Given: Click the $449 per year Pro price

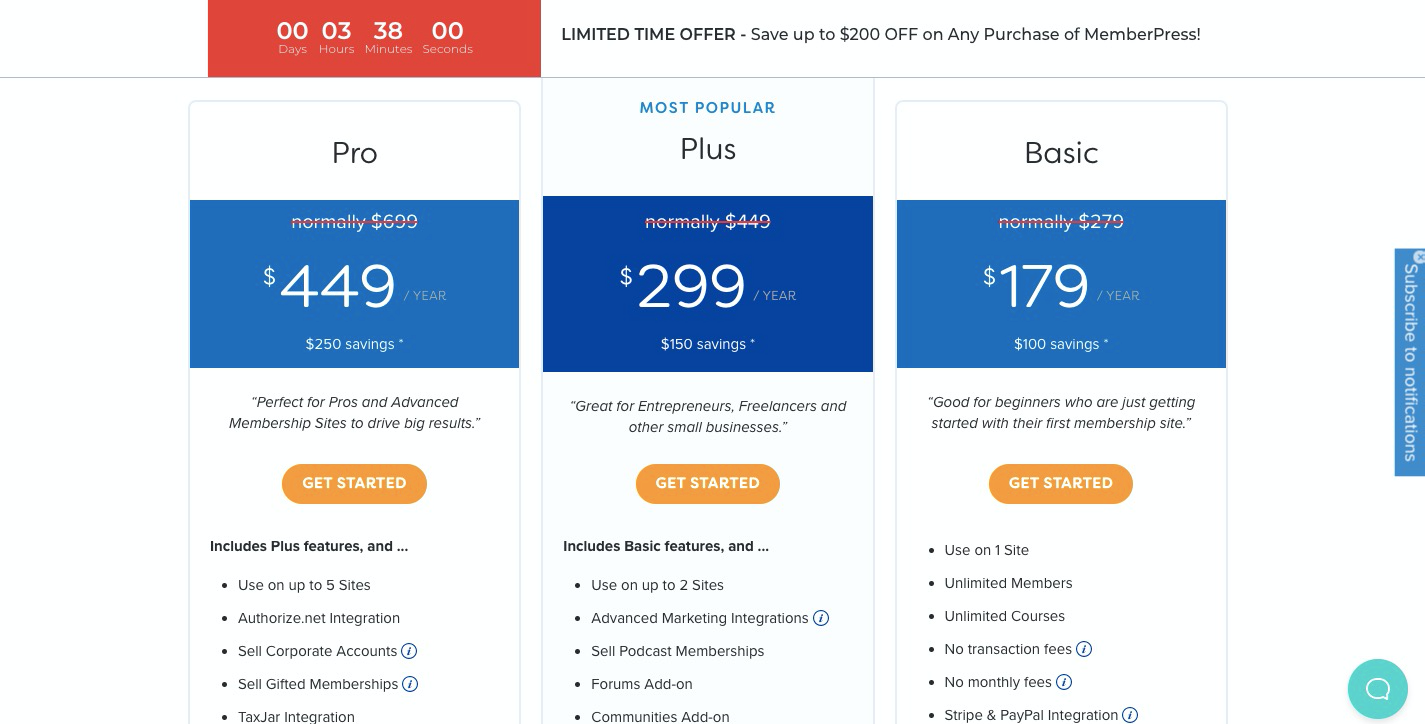Looking at the screenshot, I should point(338,287).
